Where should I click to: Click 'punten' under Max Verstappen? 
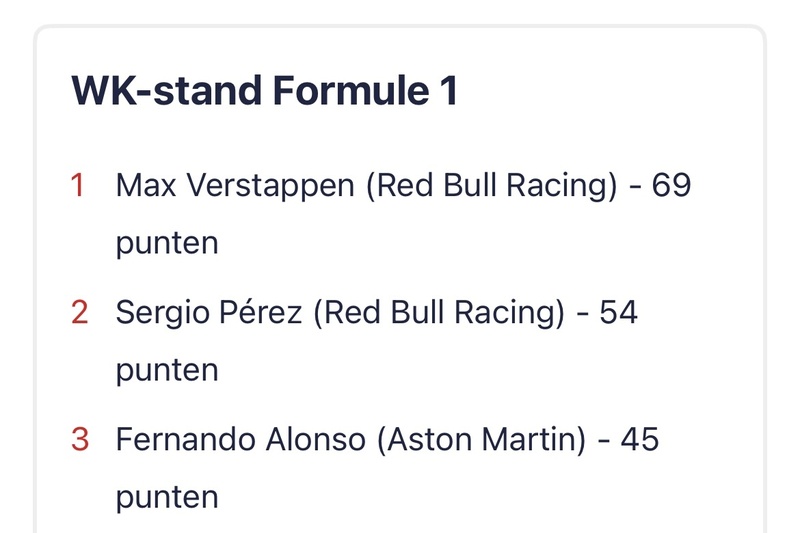coord(167,244)
